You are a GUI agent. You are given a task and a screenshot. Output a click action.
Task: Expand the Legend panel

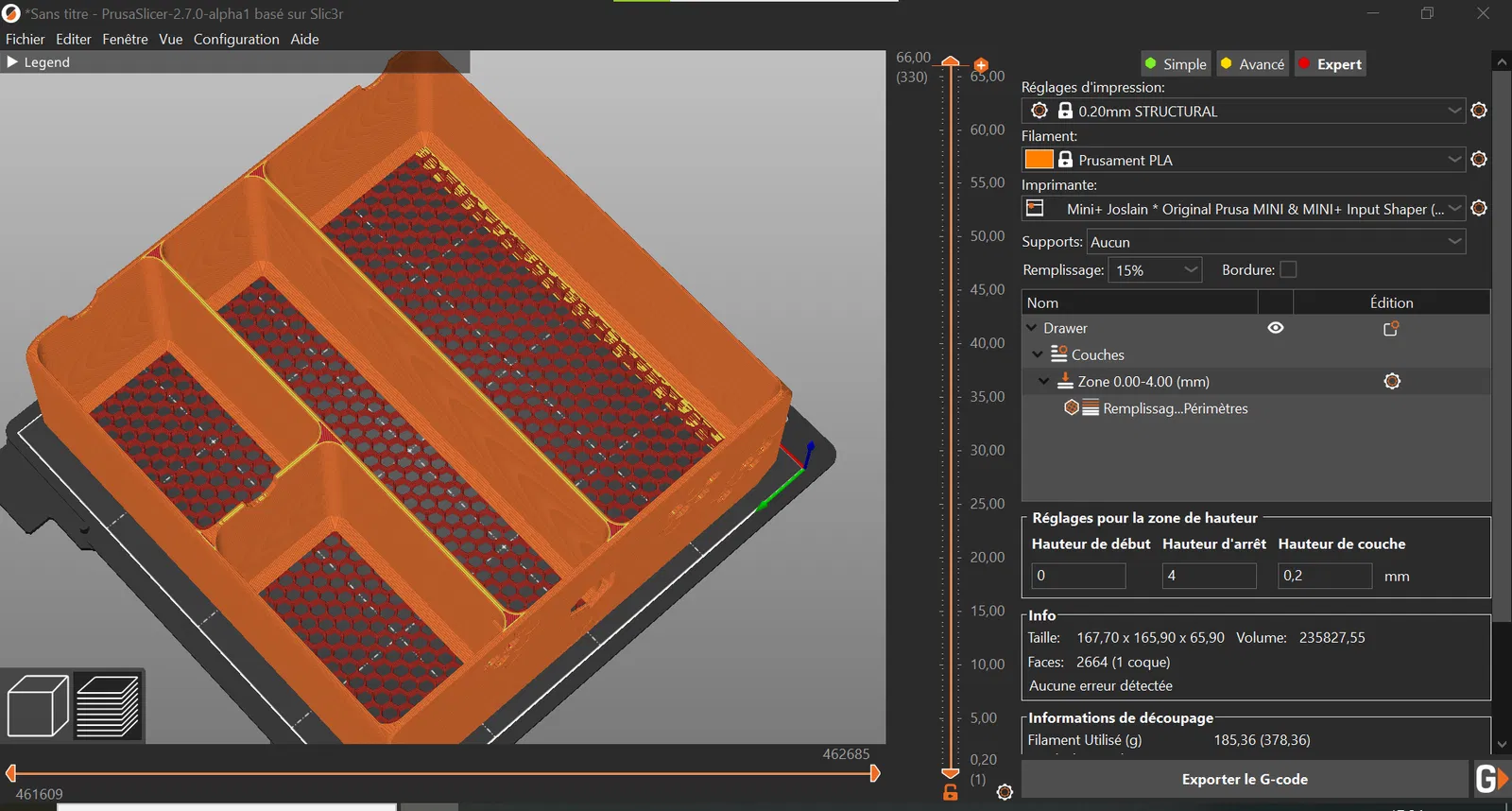38,62
